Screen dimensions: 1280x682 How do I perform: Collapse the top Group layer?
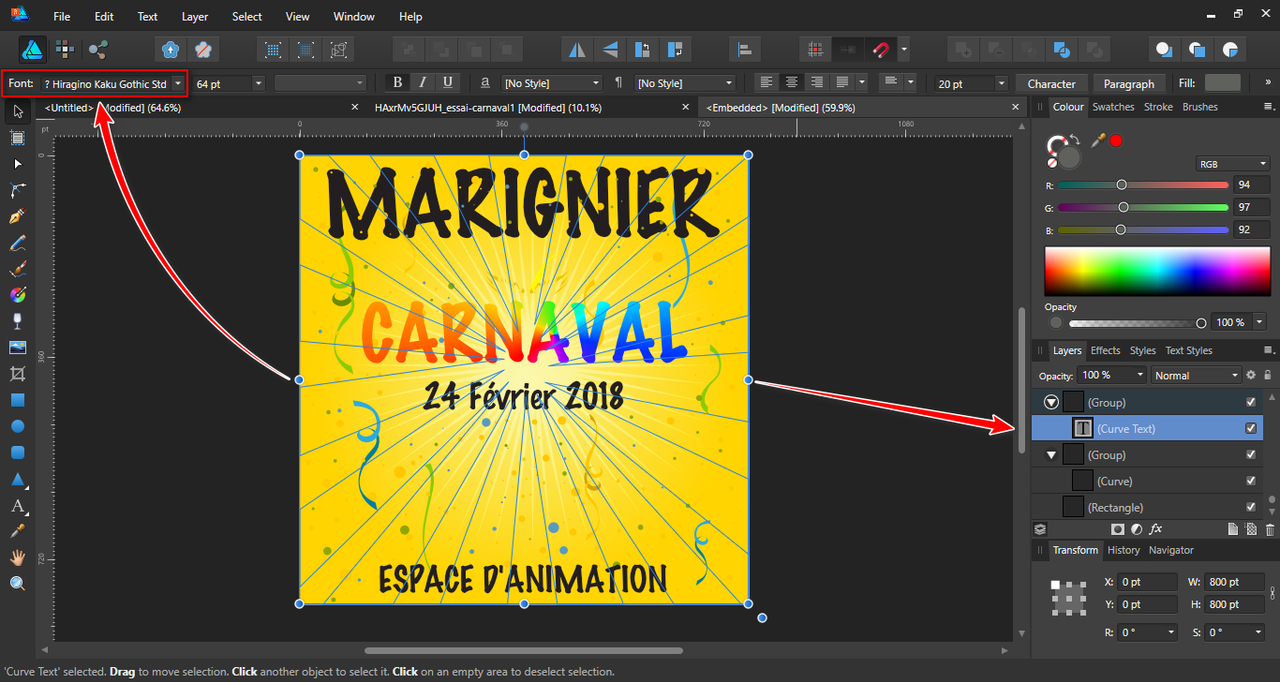coord(1051,402)
